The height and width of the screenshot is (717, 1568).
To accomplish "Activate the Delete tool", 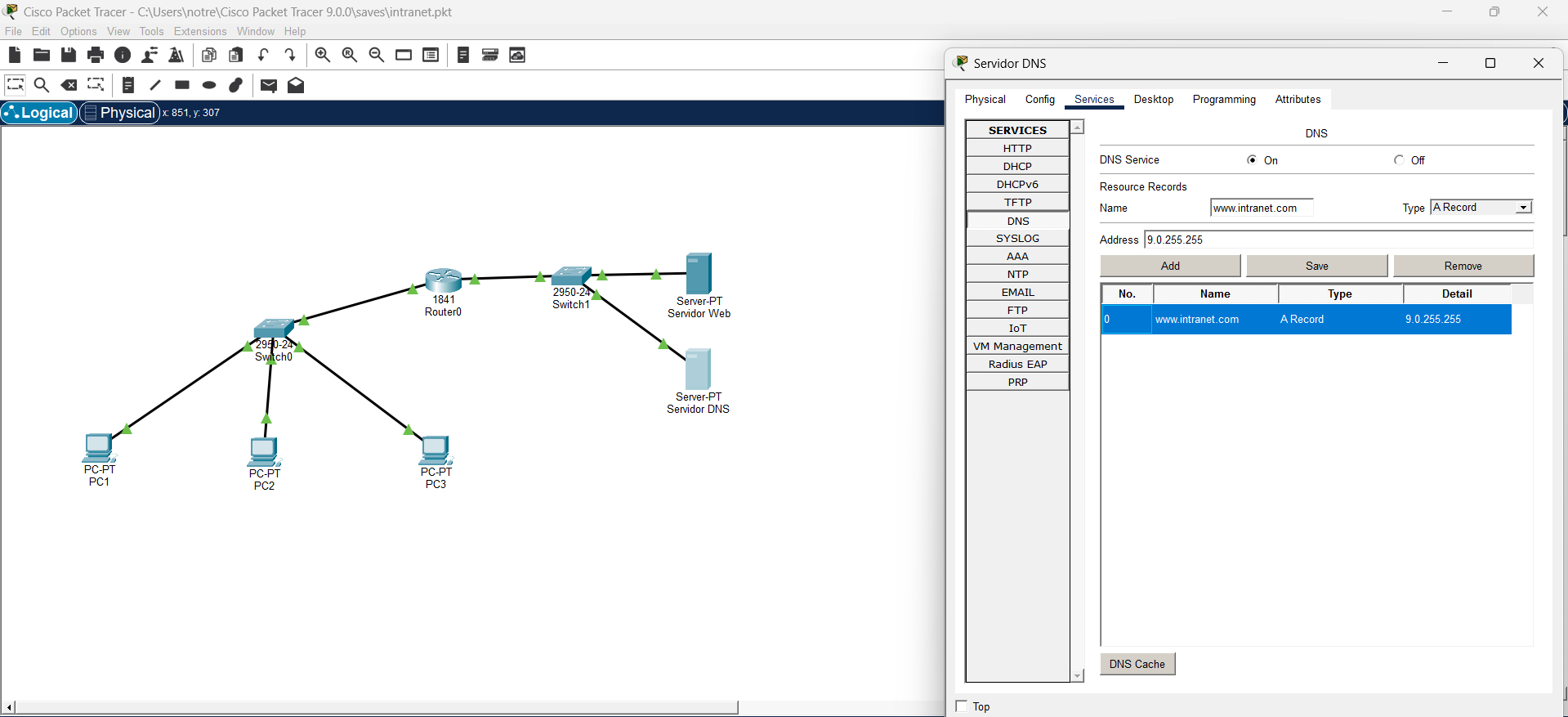I will 69,85.
